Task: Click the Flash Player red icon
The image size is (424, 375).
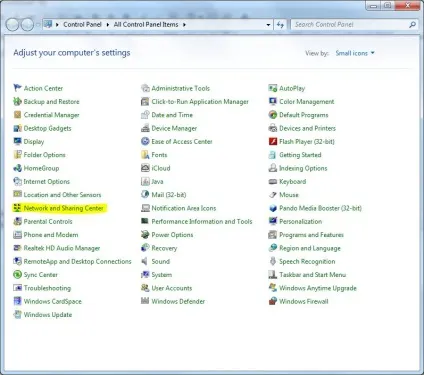Action: click(x=273, y=141)
